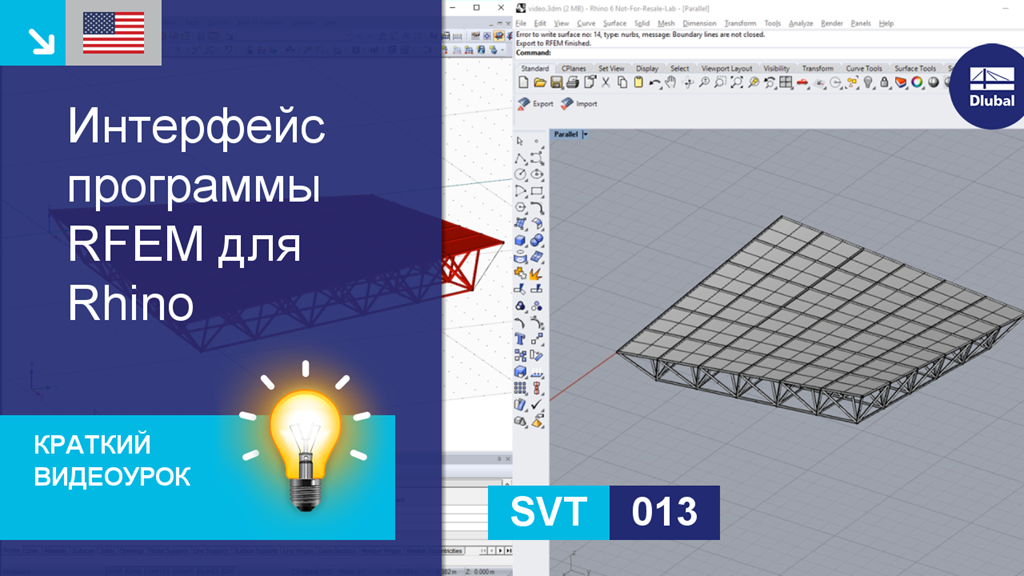Viewport: 1024px width, 576px height.
Task: Click the Check objects checkmark tool
Action: click(537, 404)
